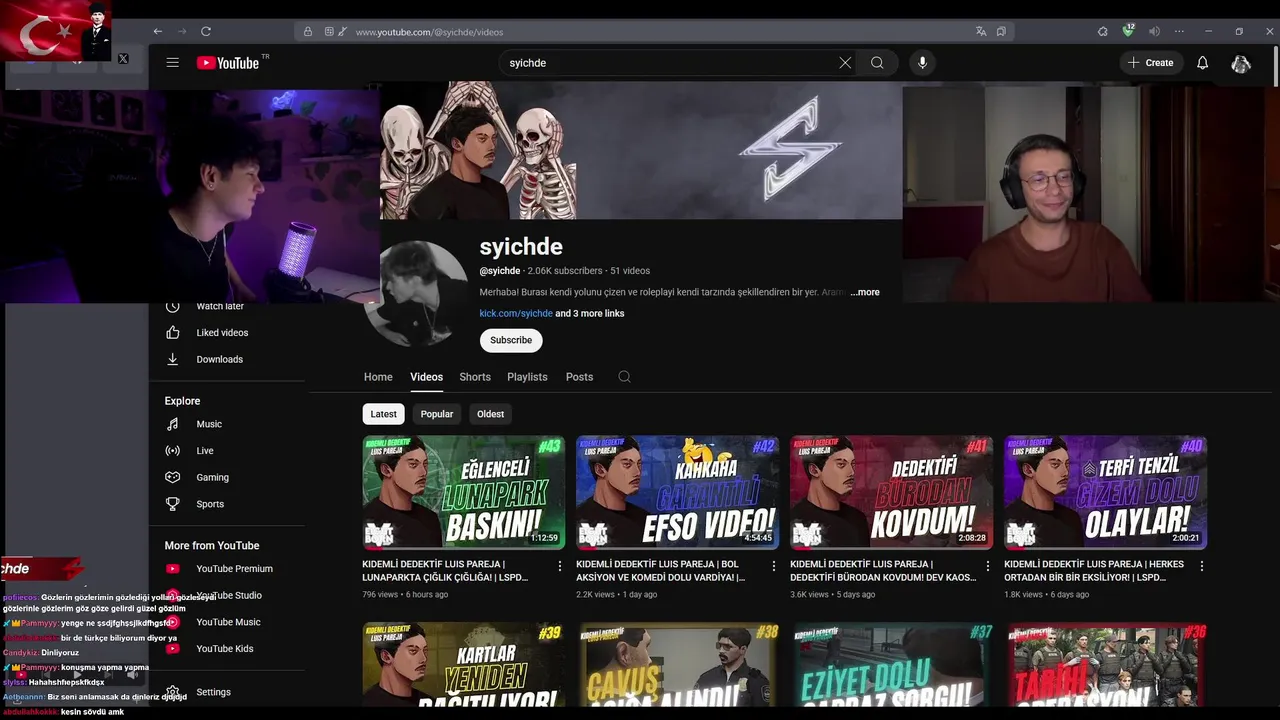Show "and 3 more links"
The height and width of the screenshot is (720, 1280).
590,313
